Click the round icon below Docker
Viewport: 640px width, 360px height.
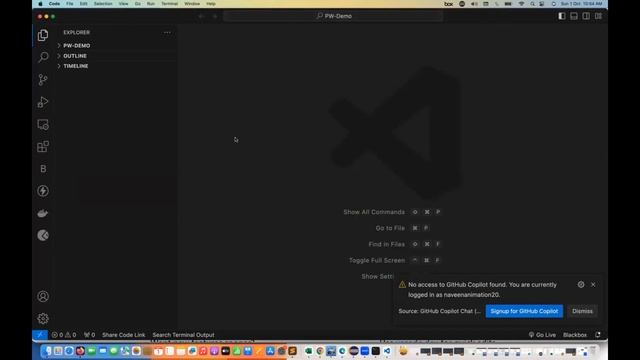click(43, 235)
